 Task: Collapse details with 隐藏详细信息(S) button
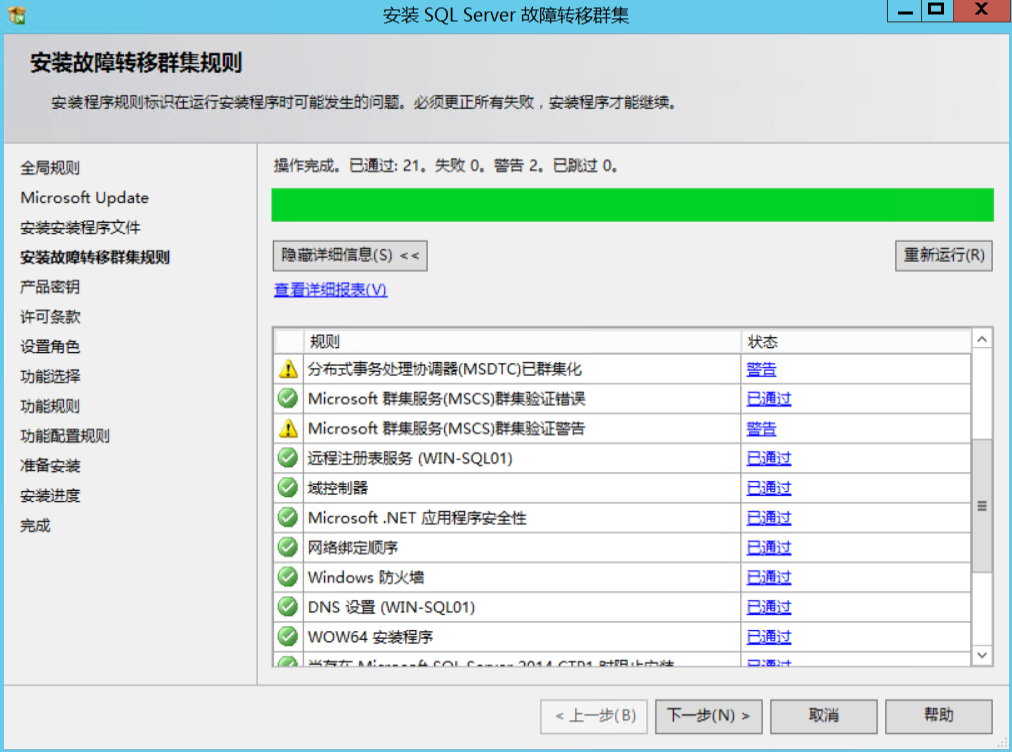350,256
